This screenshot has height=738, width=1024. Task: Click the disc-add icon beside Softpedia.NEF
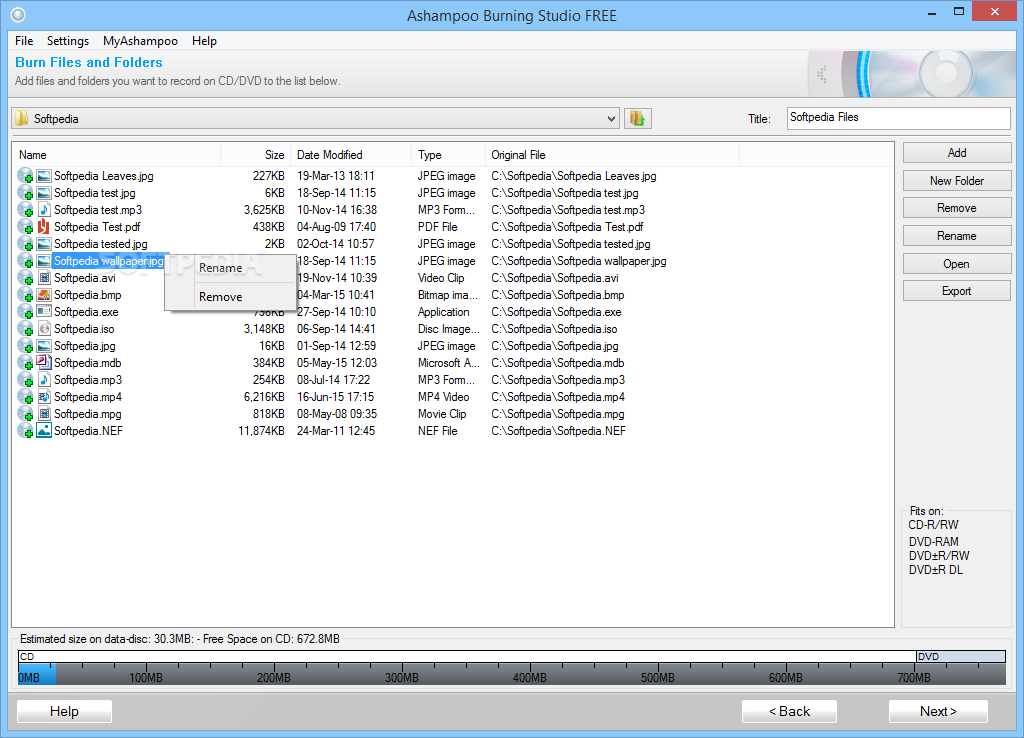(25, 430)
